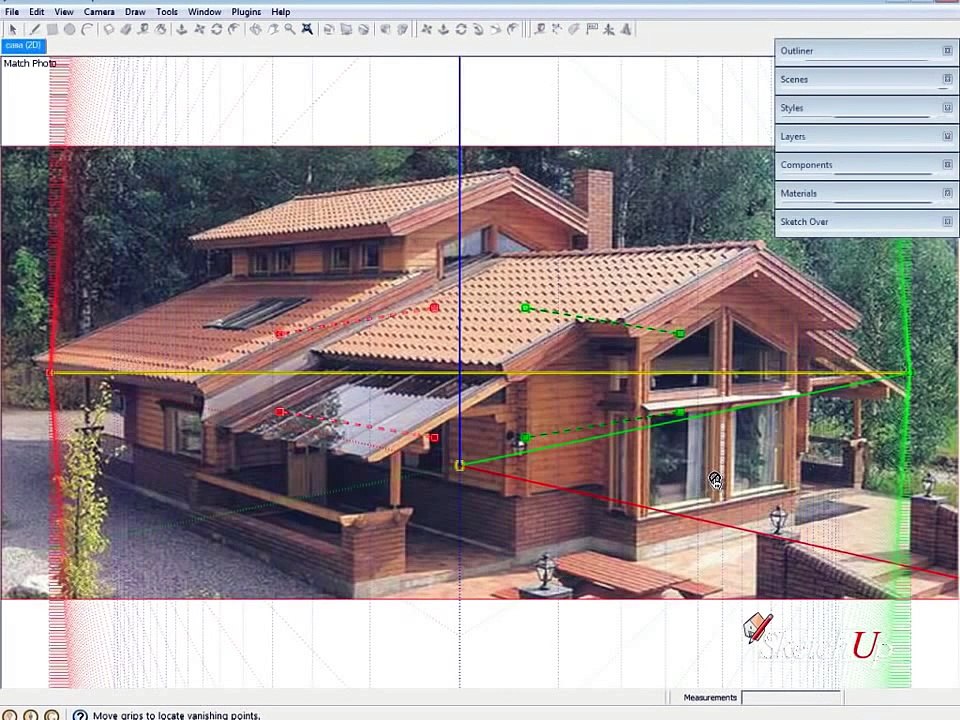Select the Orbit camera tool
The width and height of the screenshot is (960, 720).
255,29
